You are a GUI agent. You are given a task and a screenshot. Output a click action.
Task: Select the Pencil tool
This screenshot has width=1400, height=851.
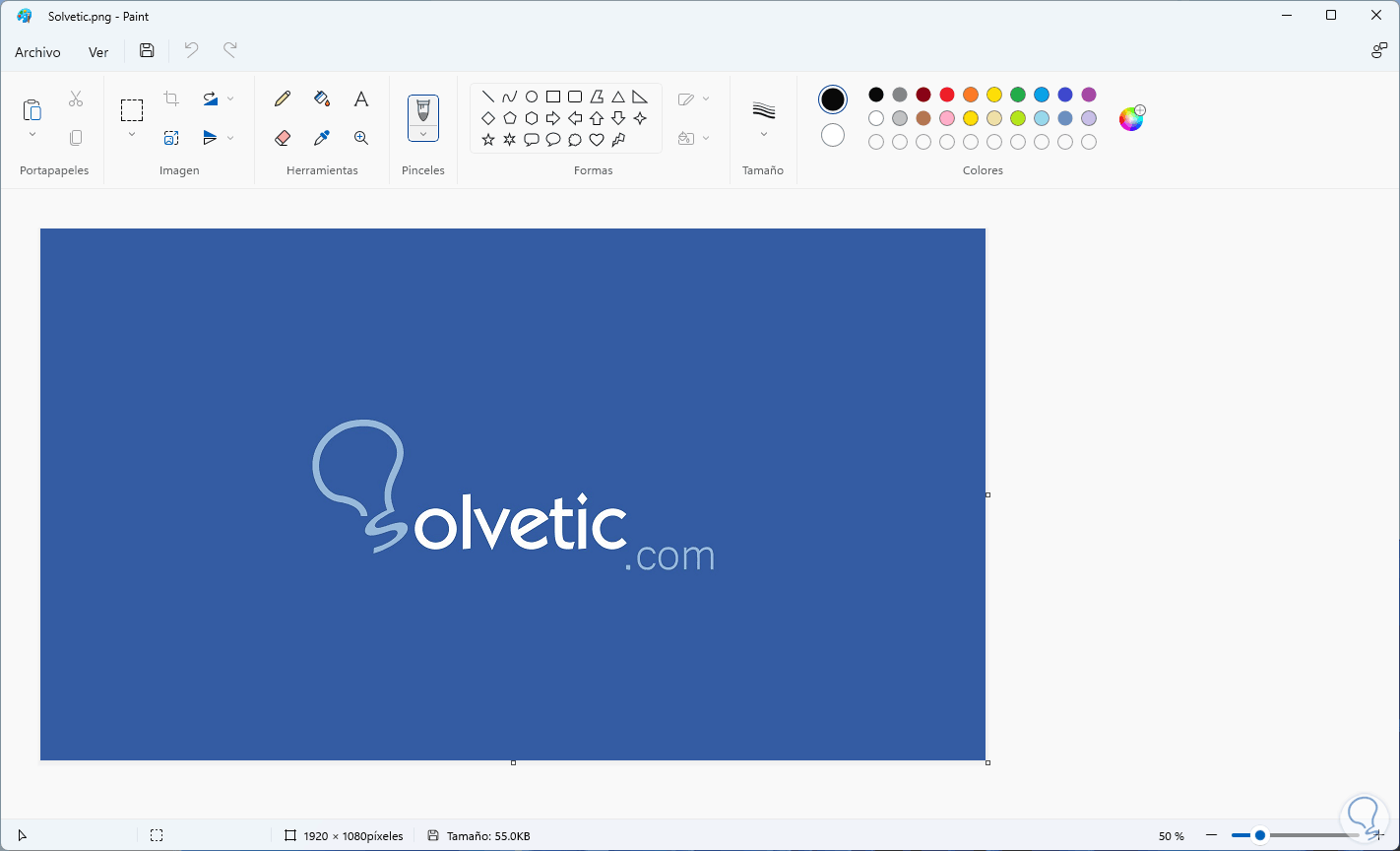(283, 98)
